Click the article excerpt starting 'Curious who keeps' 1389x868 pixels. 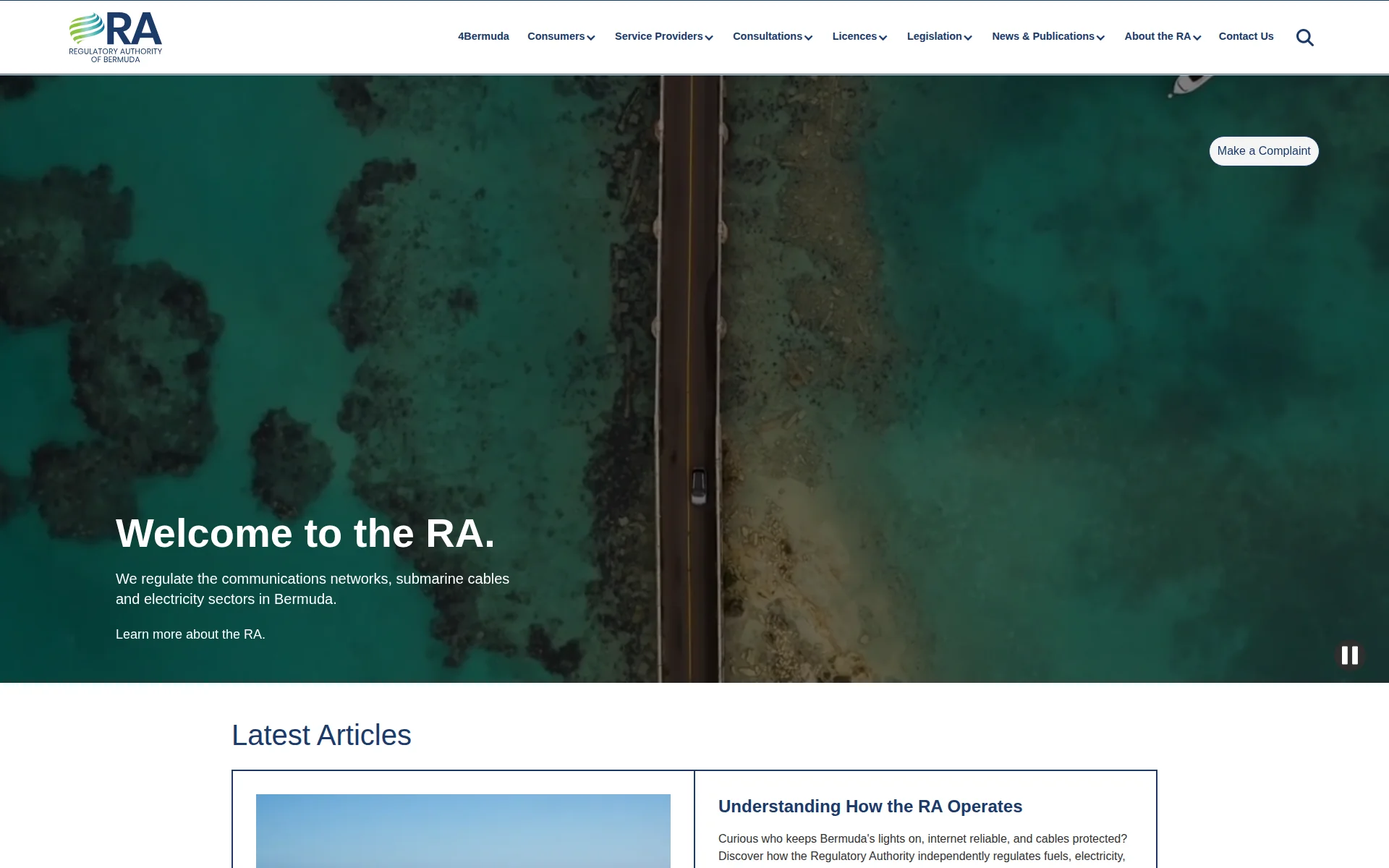922,848
